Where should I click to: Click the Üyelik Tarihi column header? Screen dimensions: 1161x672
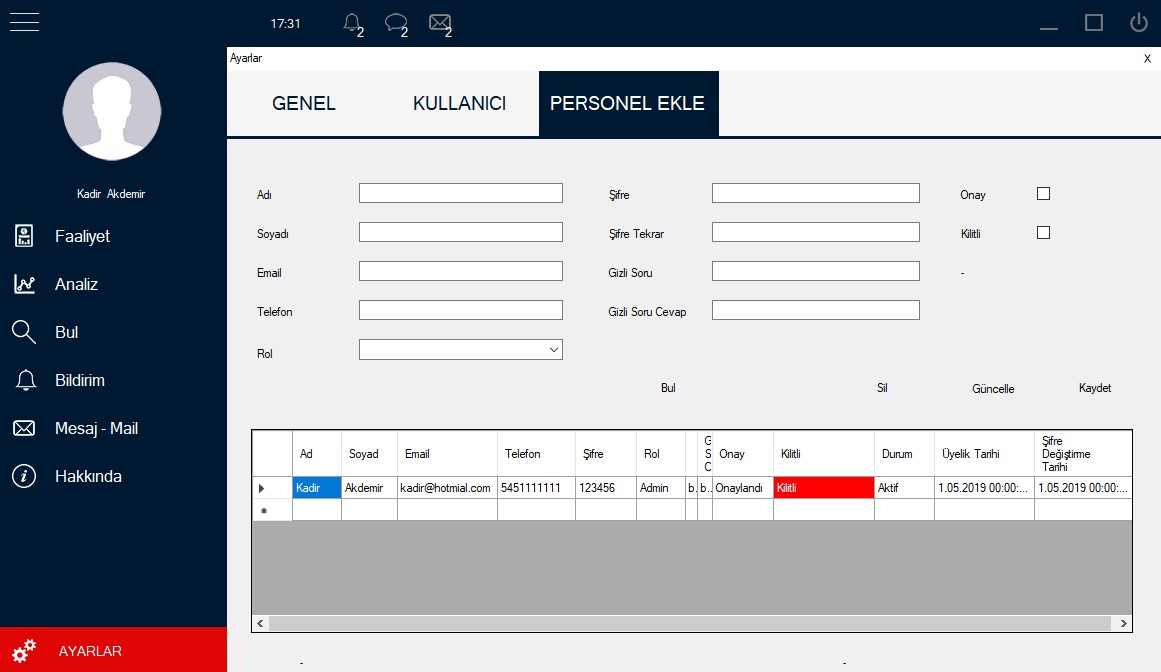click(x=985, y=454)
